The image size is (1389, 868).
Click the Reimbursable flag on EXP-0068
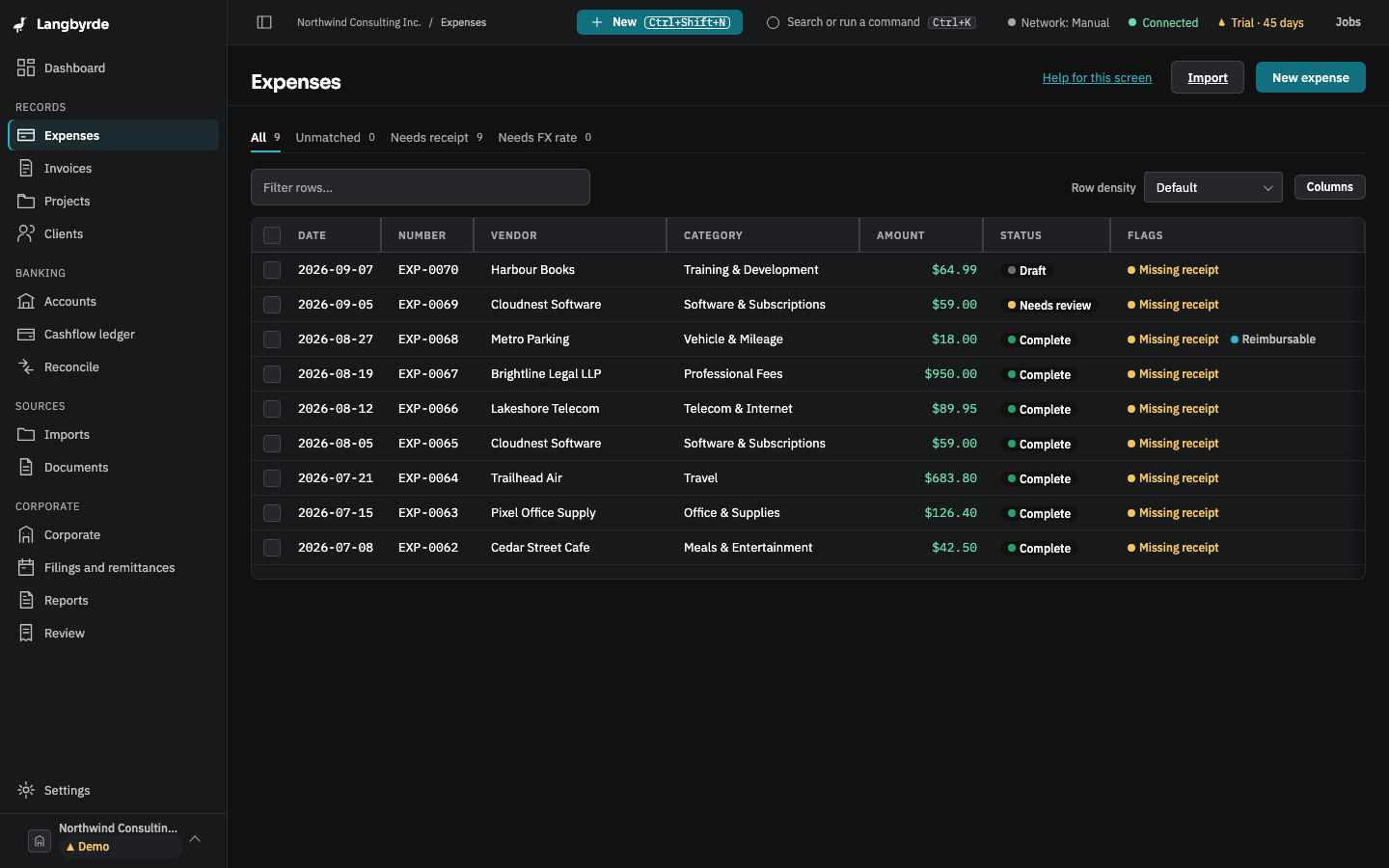click(x=1273, y=339)
